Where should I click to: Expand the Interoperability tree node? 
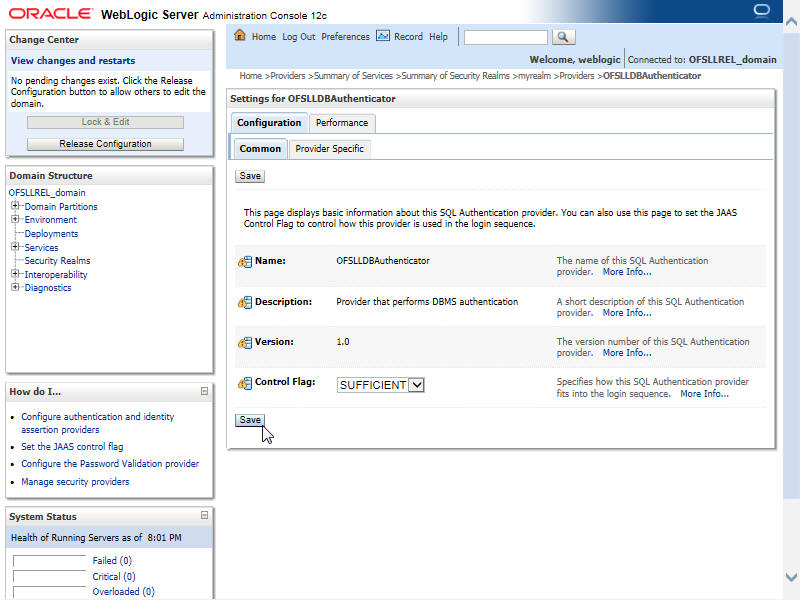[15, 273]
